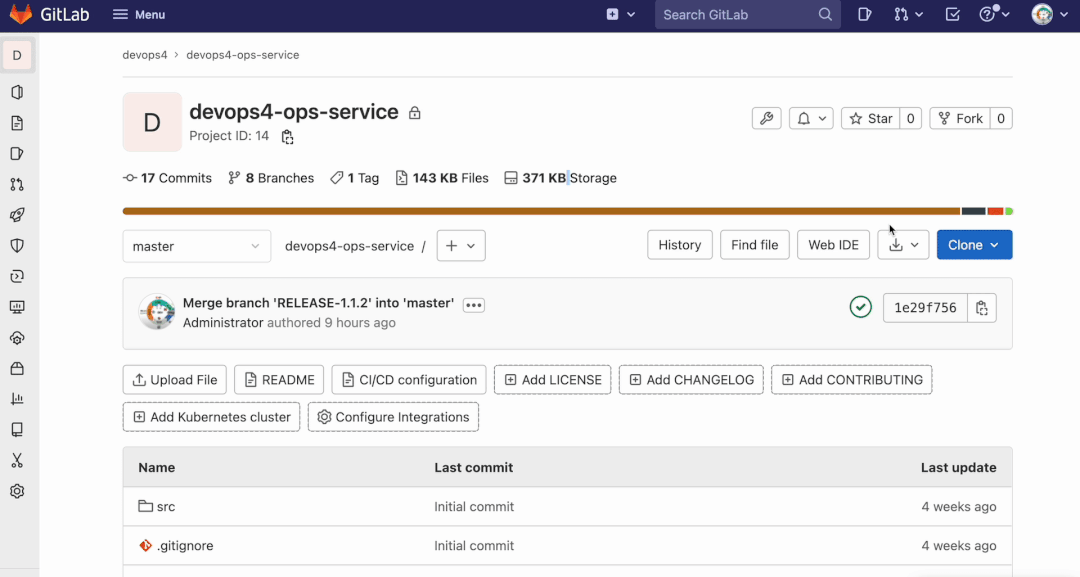Open the Menu hamburger button
1080x577 pixels.
point(139,14)
